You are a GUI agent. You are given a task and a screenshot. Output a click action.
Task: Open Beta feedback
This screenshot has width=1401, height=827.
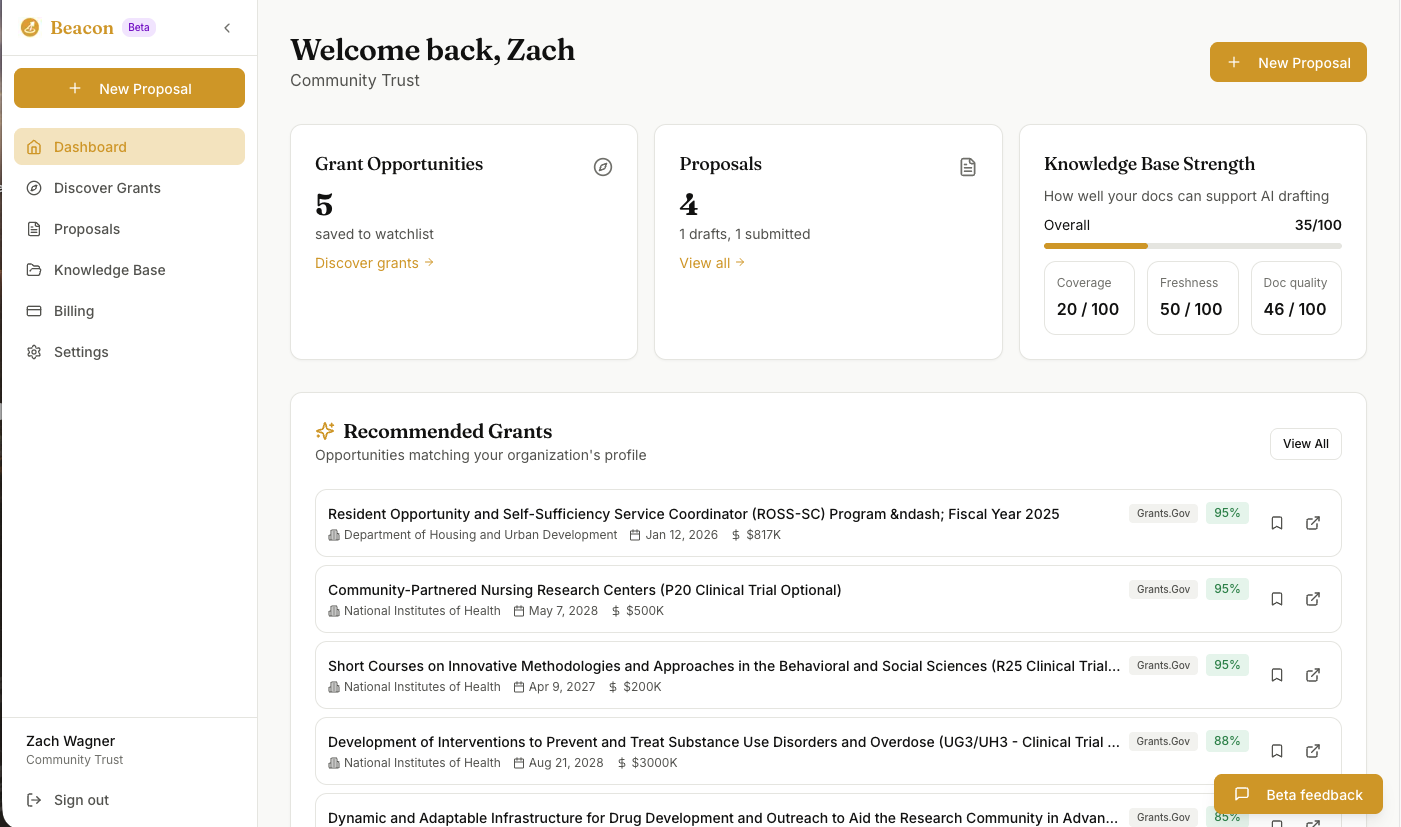[1298, 794]
